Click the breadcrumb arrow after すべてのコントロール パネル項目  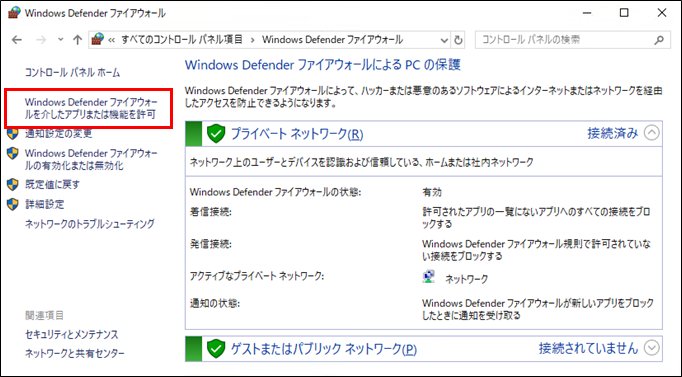[252, 40]
